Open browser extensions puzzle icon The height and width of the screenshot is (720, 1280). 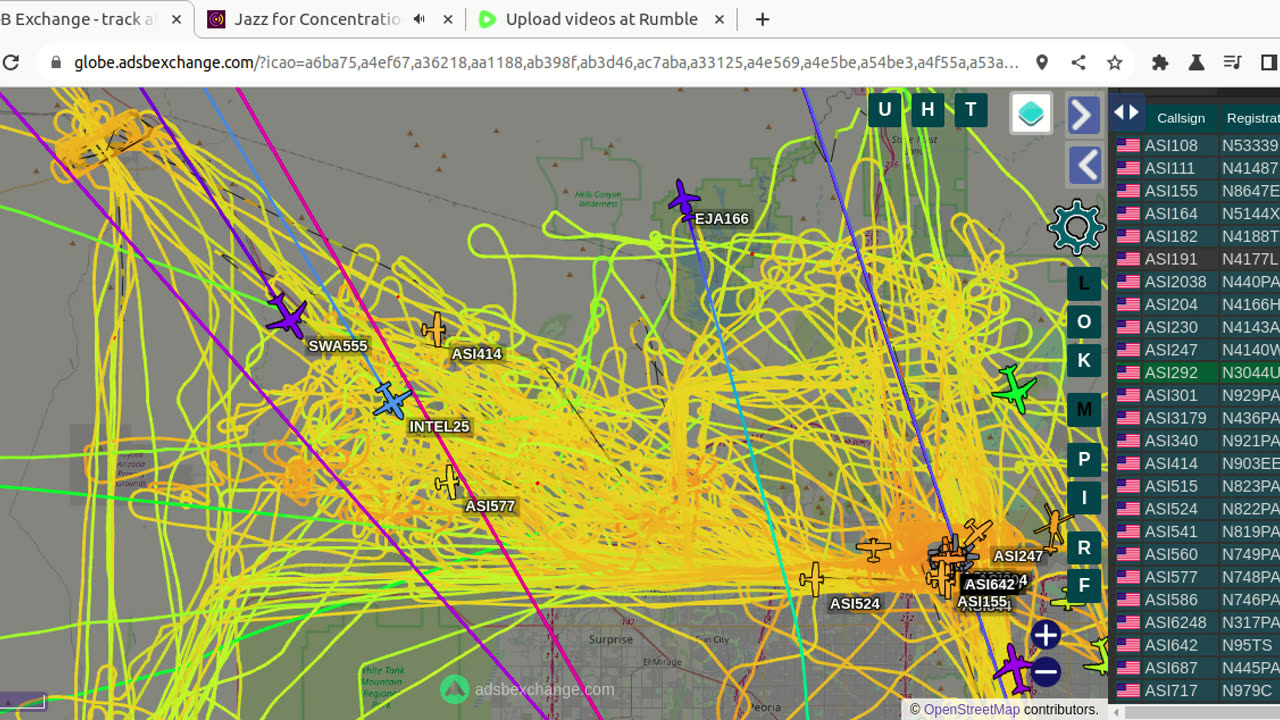pos(1160,62)
